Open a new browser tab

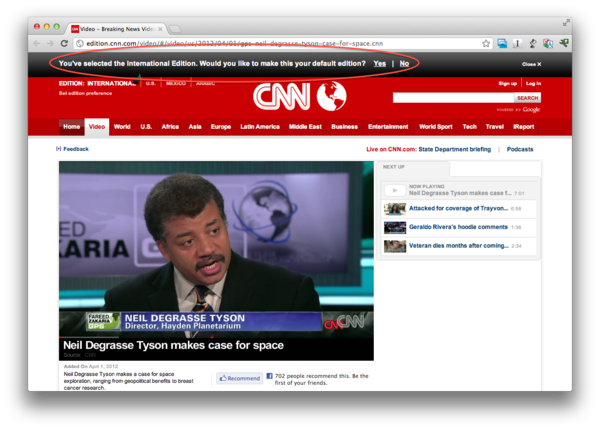(x=175, y=29)
